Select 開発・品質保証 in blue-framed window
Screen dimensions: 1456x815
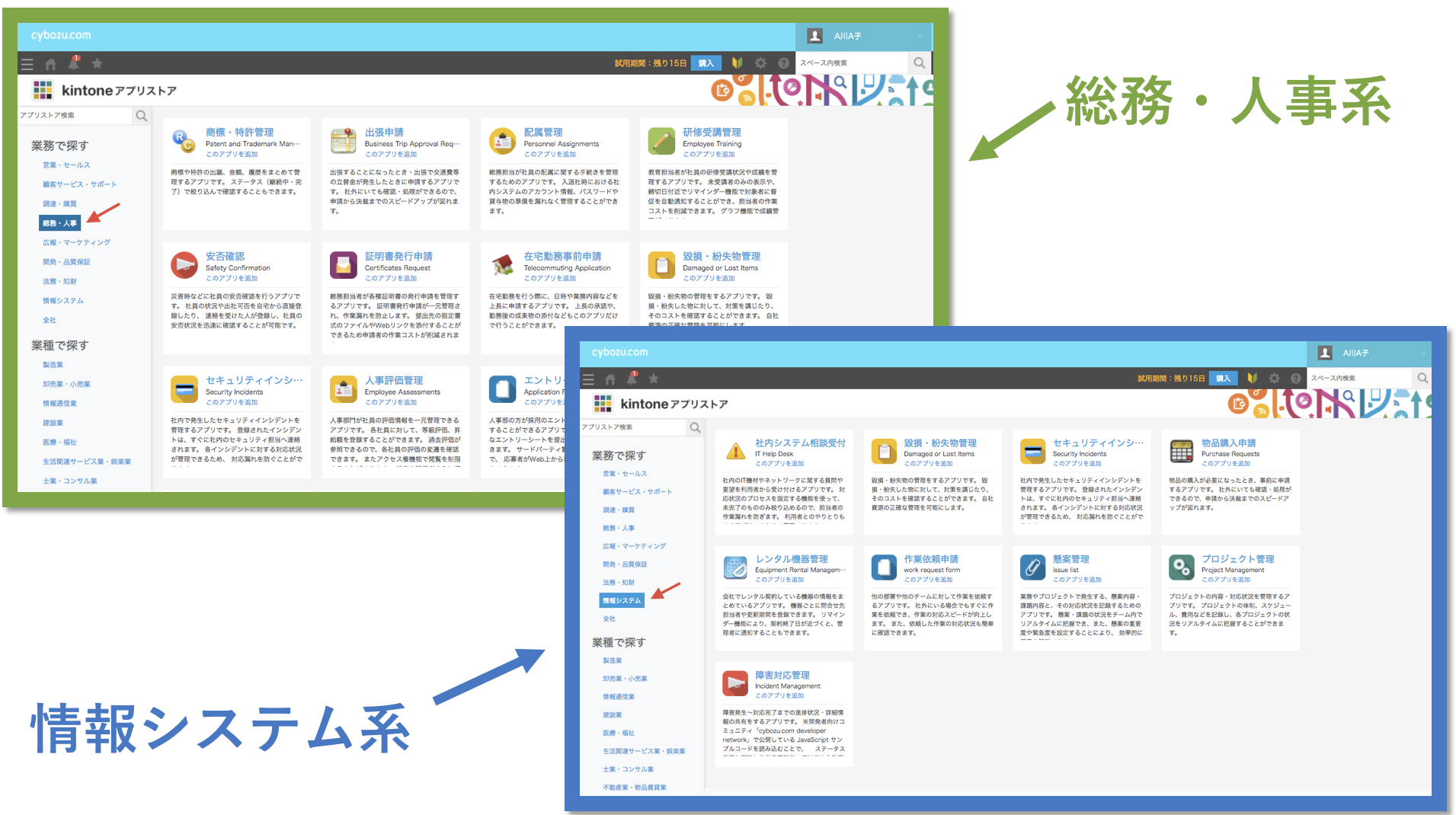pos(625,564)
